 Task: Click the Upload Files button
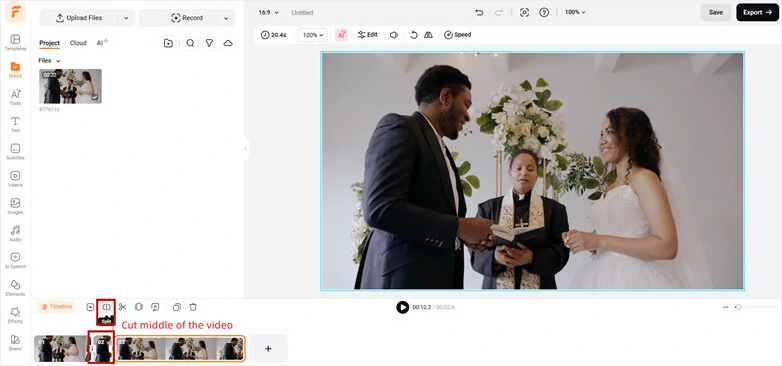pyautogui.click(x=79, y=18)
